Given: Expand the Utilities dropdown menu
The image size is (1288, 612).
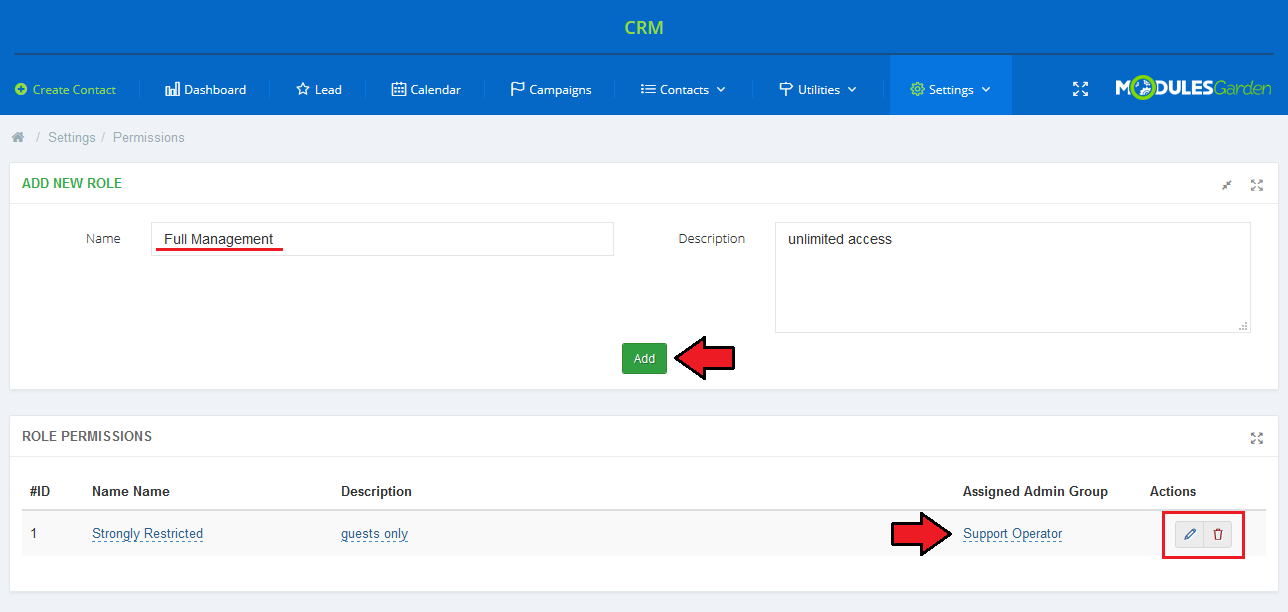Looking at the screenshot, I should tap(818, 90).
